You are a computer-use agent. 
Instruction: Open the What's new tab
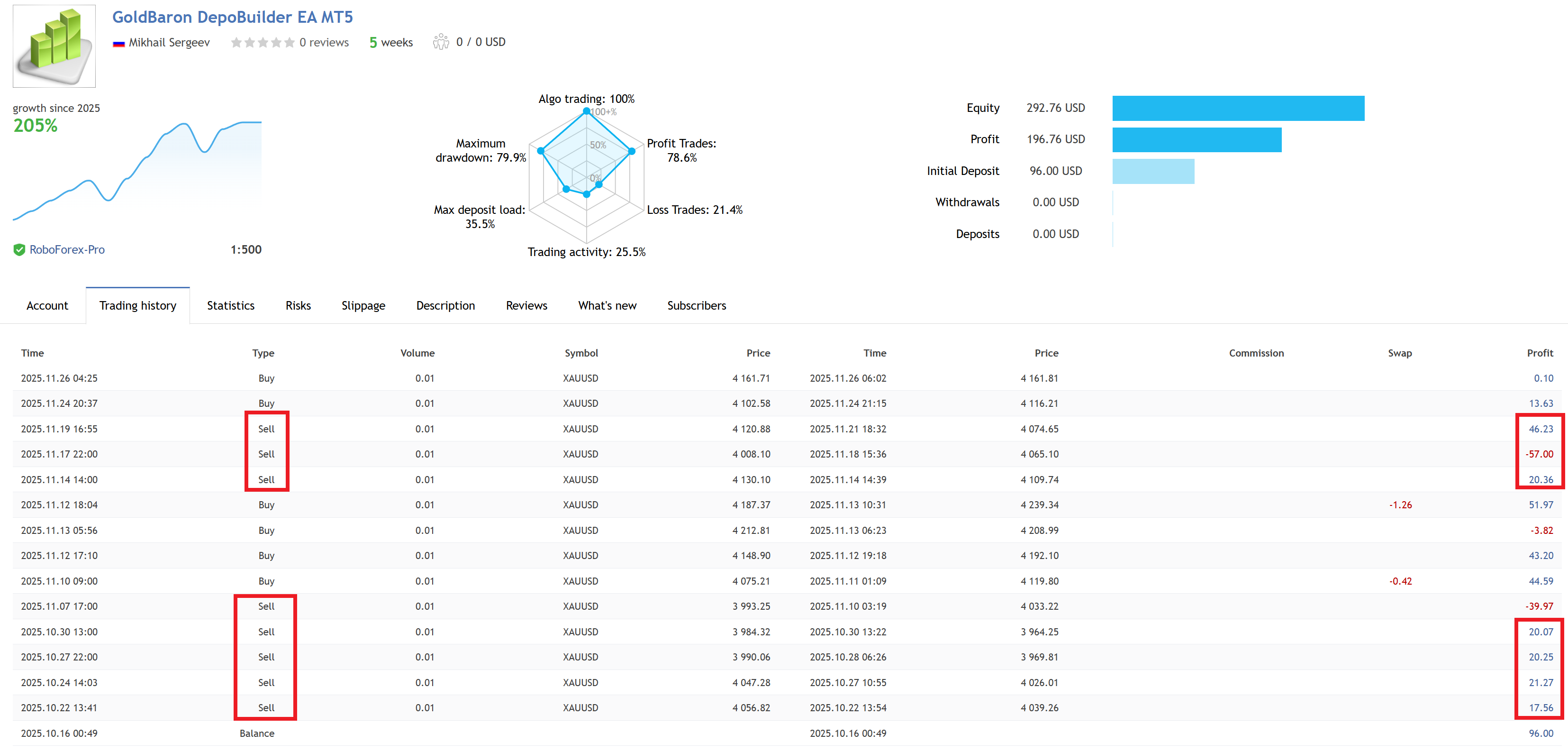[607, 306]
